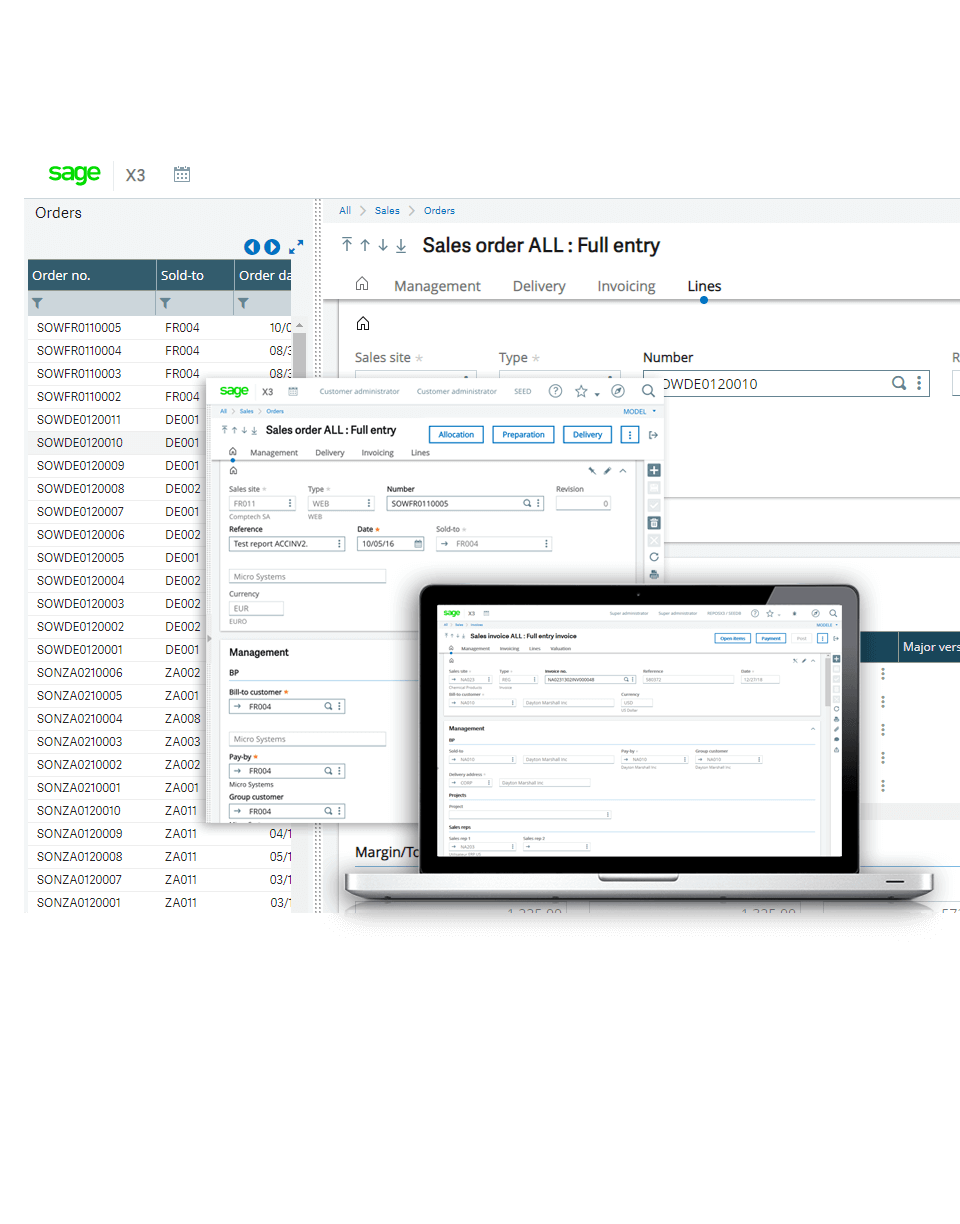Click the Delivery button in Sales order window
960x1224 pixels.
click(x=588, y=435)
